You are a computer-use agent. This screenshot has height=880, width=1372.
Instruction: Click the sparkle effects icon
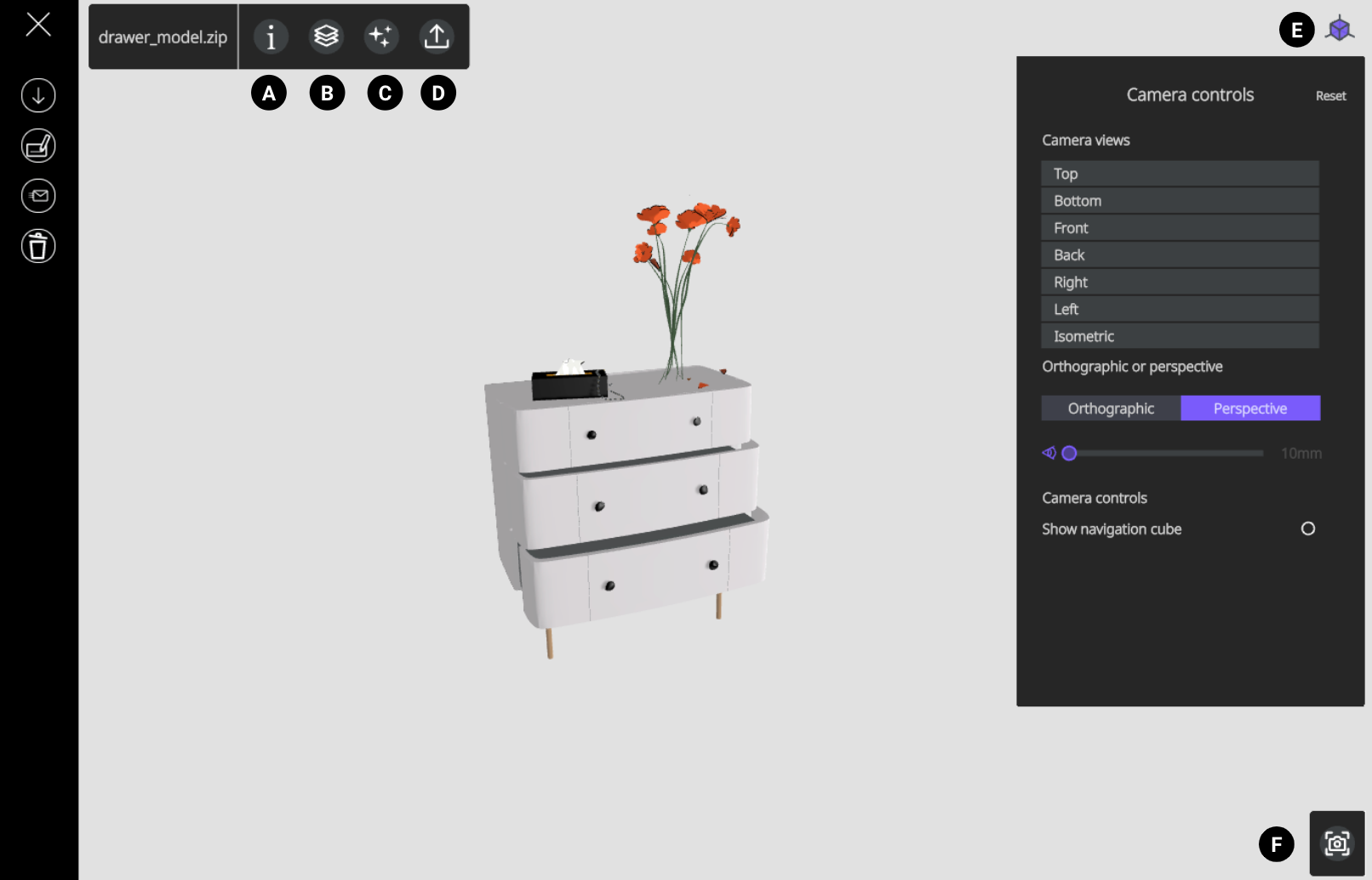[x=381, y=37]
